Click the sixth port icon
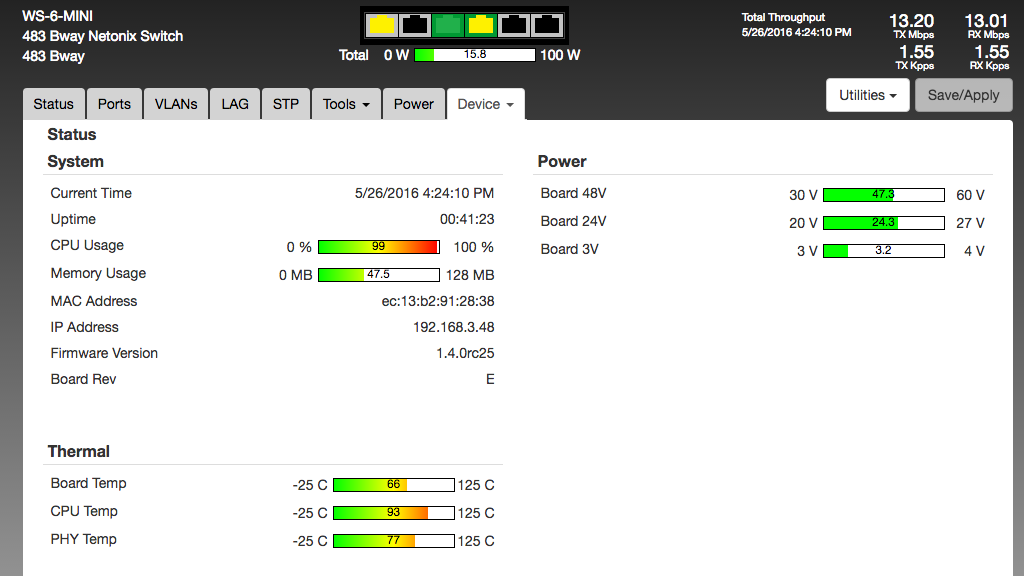The width and height of the screenshot is (1024, 576). 547,25
